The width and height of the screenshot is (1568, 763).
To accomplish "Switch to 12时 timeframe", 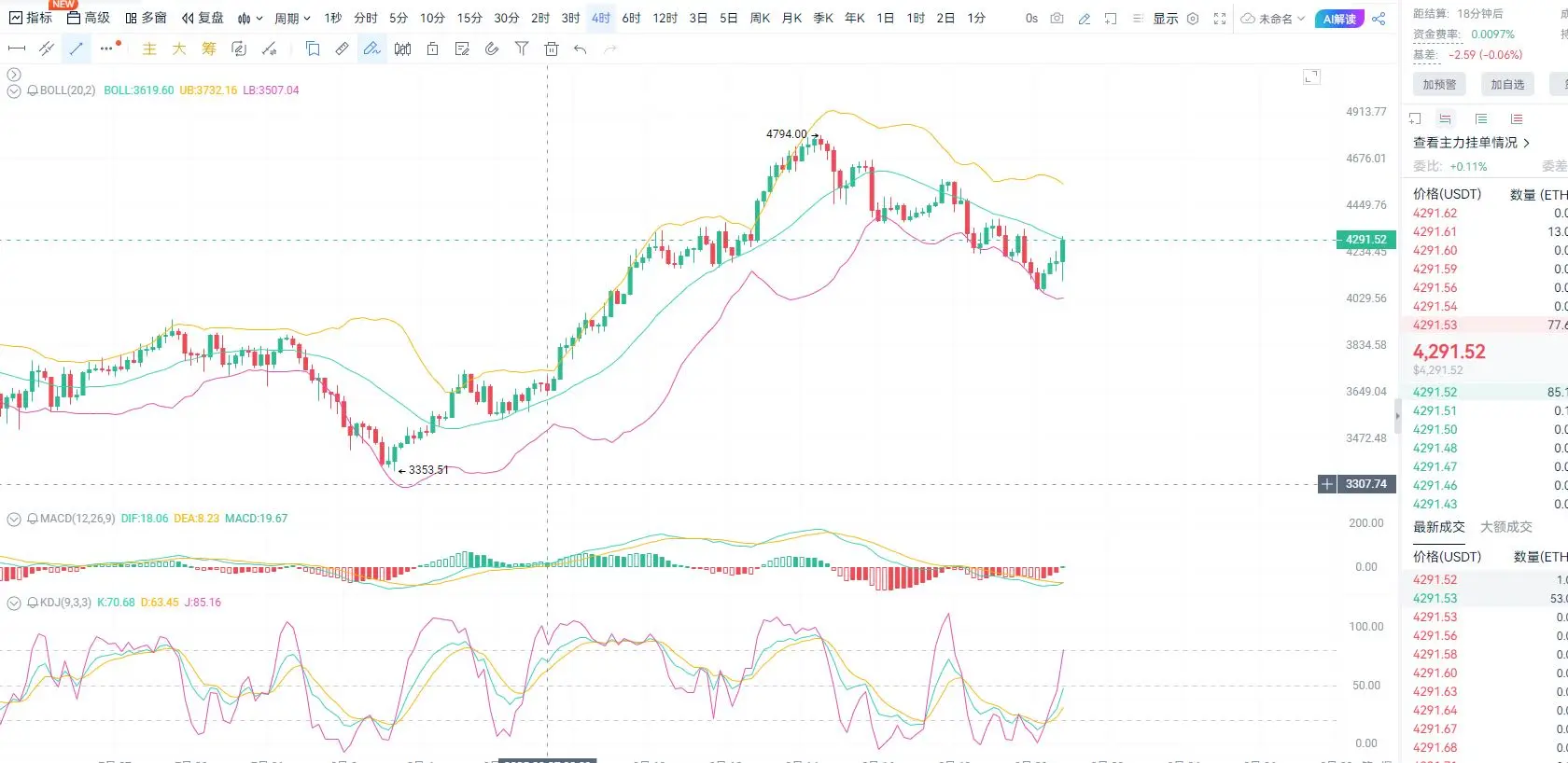I will click(x=665, y=18).
